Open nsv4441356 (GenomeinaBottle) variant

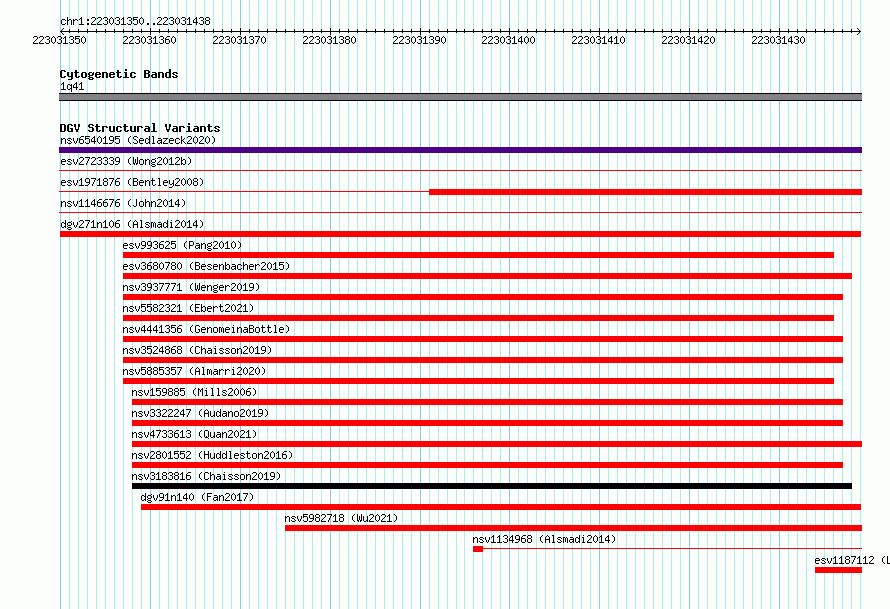click(206, 329)
